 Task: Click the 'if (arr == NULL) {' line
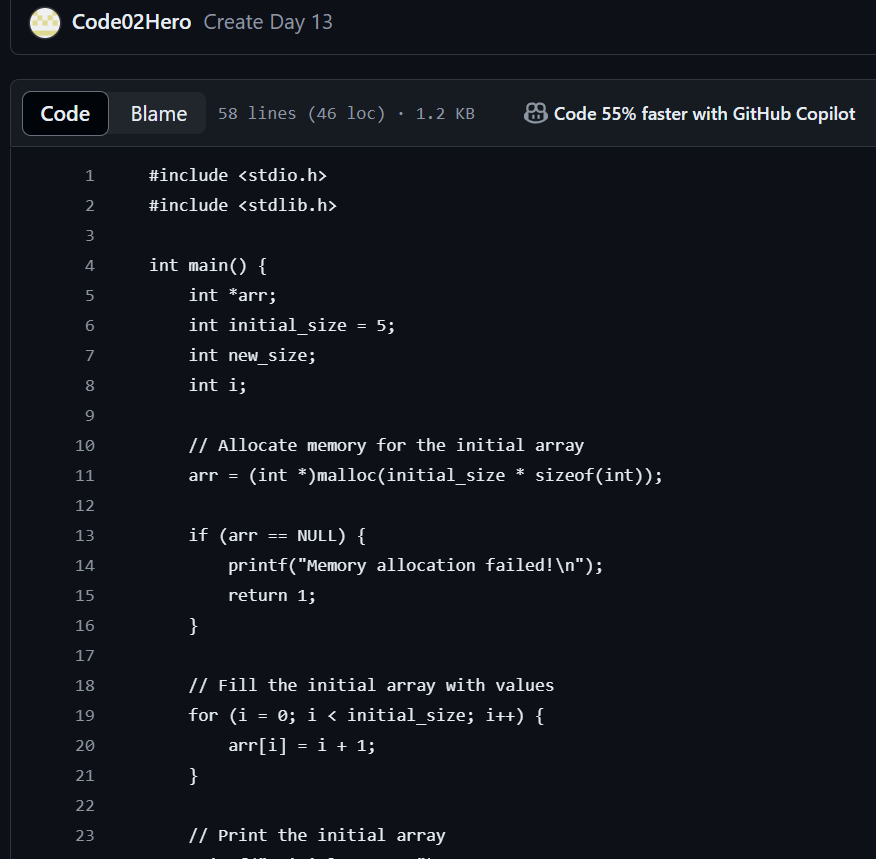pos(277,535)
